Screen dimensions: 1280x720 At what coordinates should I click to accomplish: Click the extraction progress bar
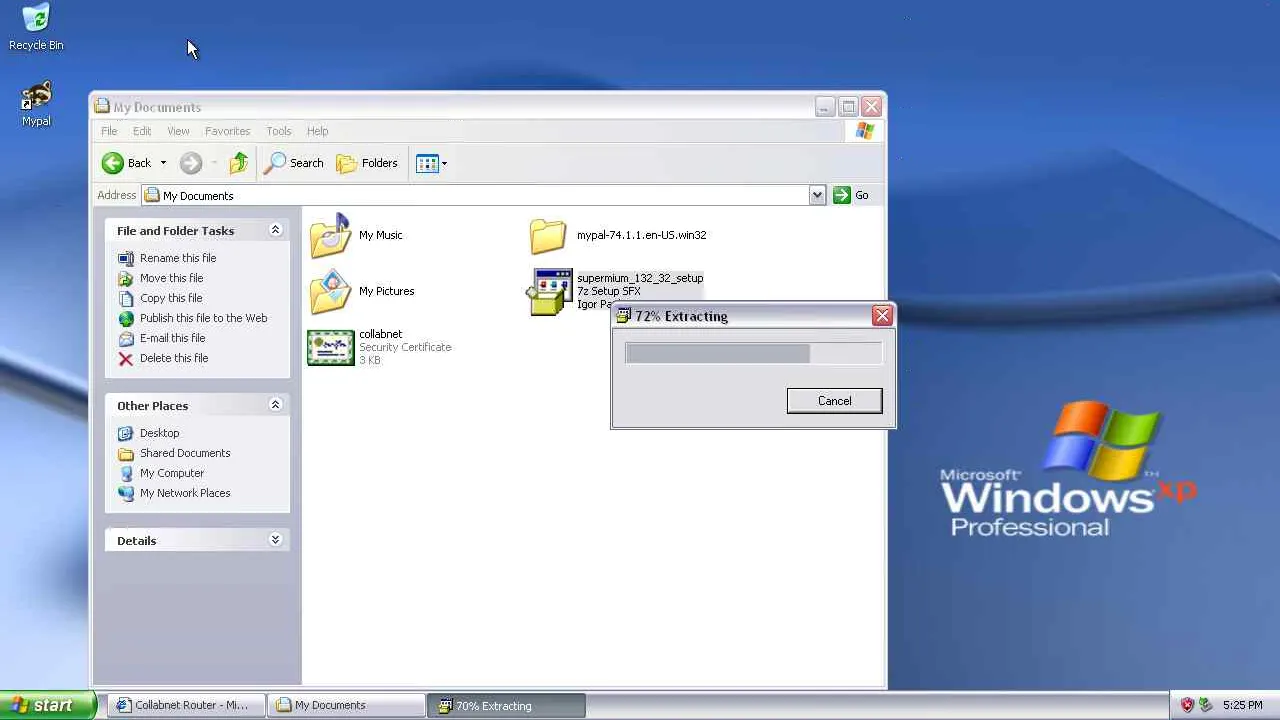tap(753, 353)
